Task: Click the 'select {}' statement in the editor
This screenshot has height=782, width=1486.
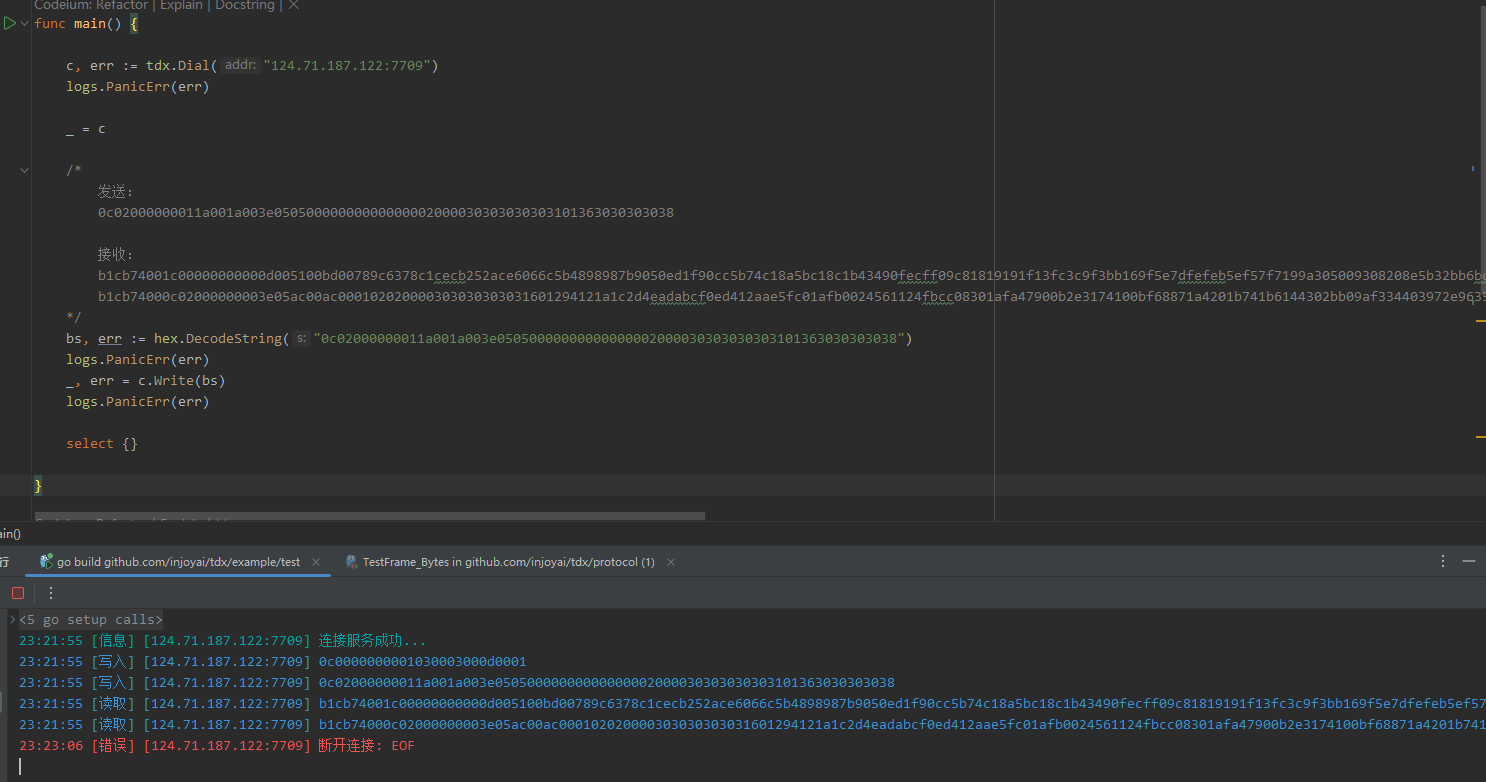Action: coord(101,443)
